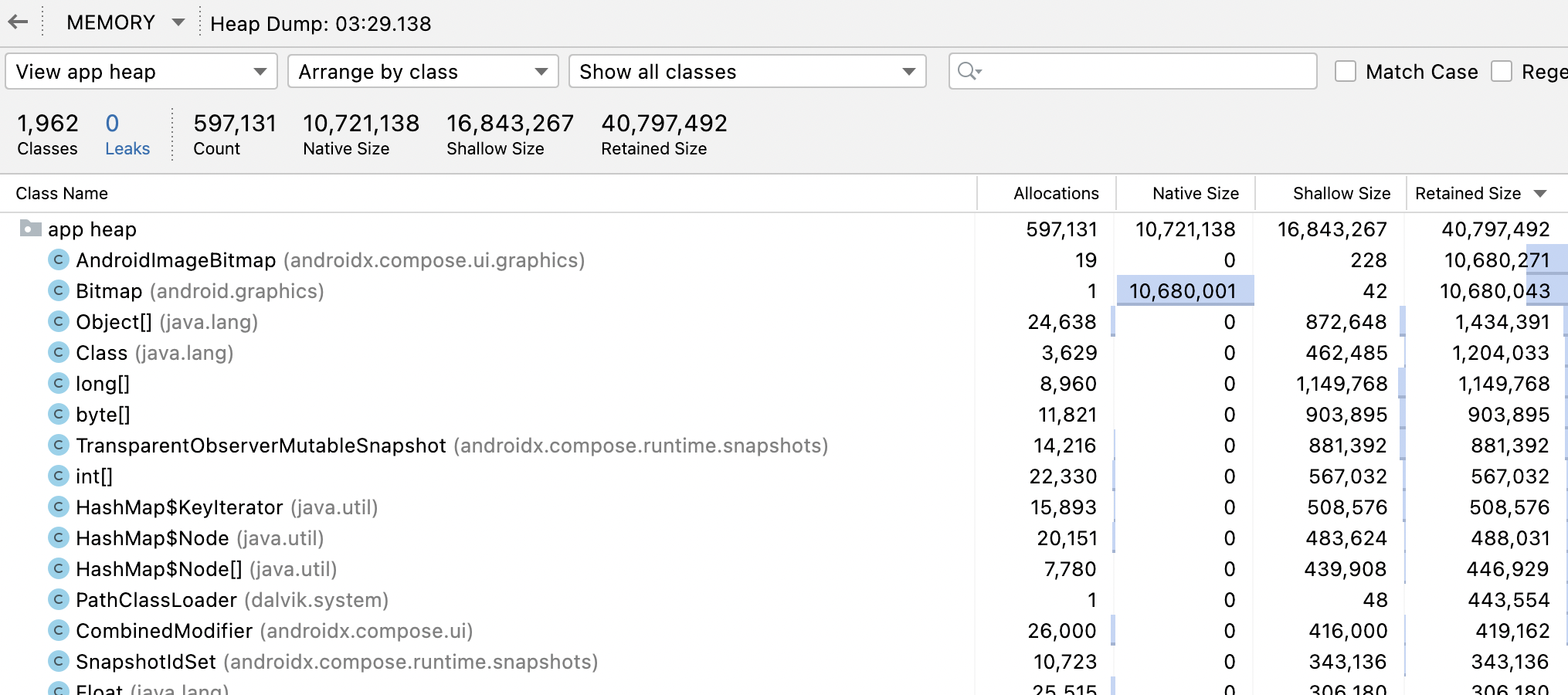Click the SnapshotIdSet class icon

click(x=59, y=662)
